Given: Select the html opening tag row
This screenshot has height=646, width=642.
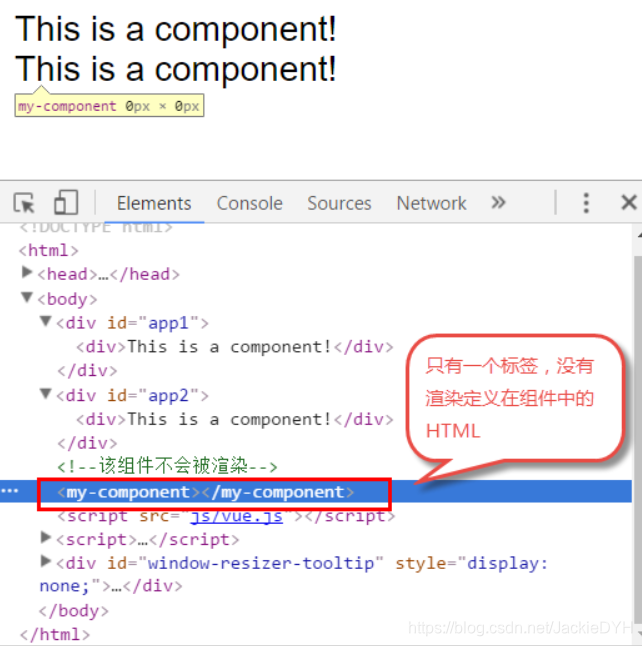Looking at the screenshot, I should 49,250.
